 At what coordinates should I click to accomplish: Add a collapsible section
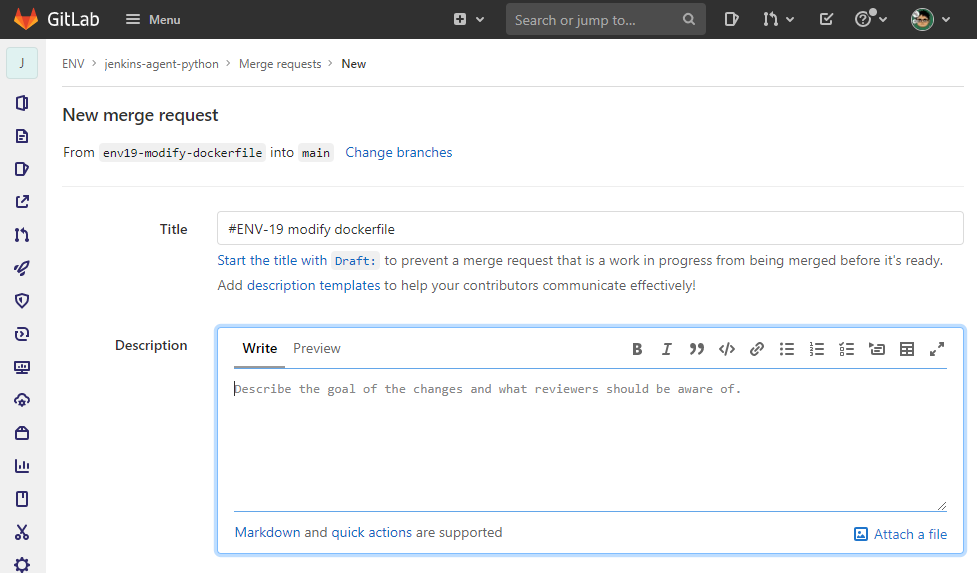point(877,349)
